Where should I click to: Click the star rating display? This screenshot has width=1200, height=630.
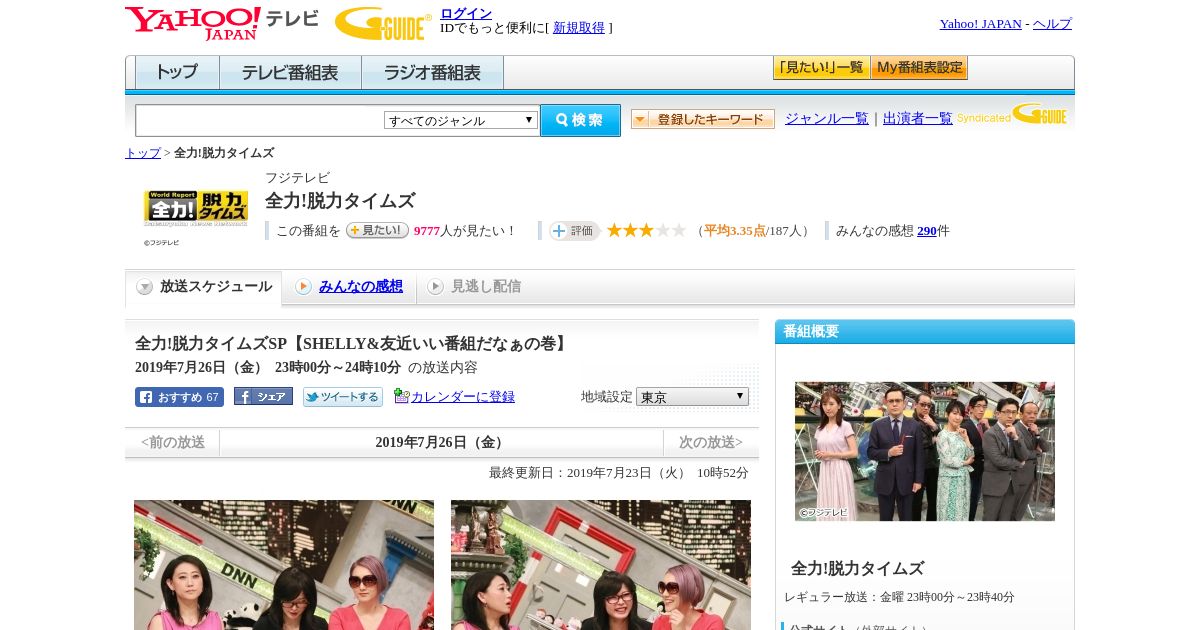tap(646, 230)
